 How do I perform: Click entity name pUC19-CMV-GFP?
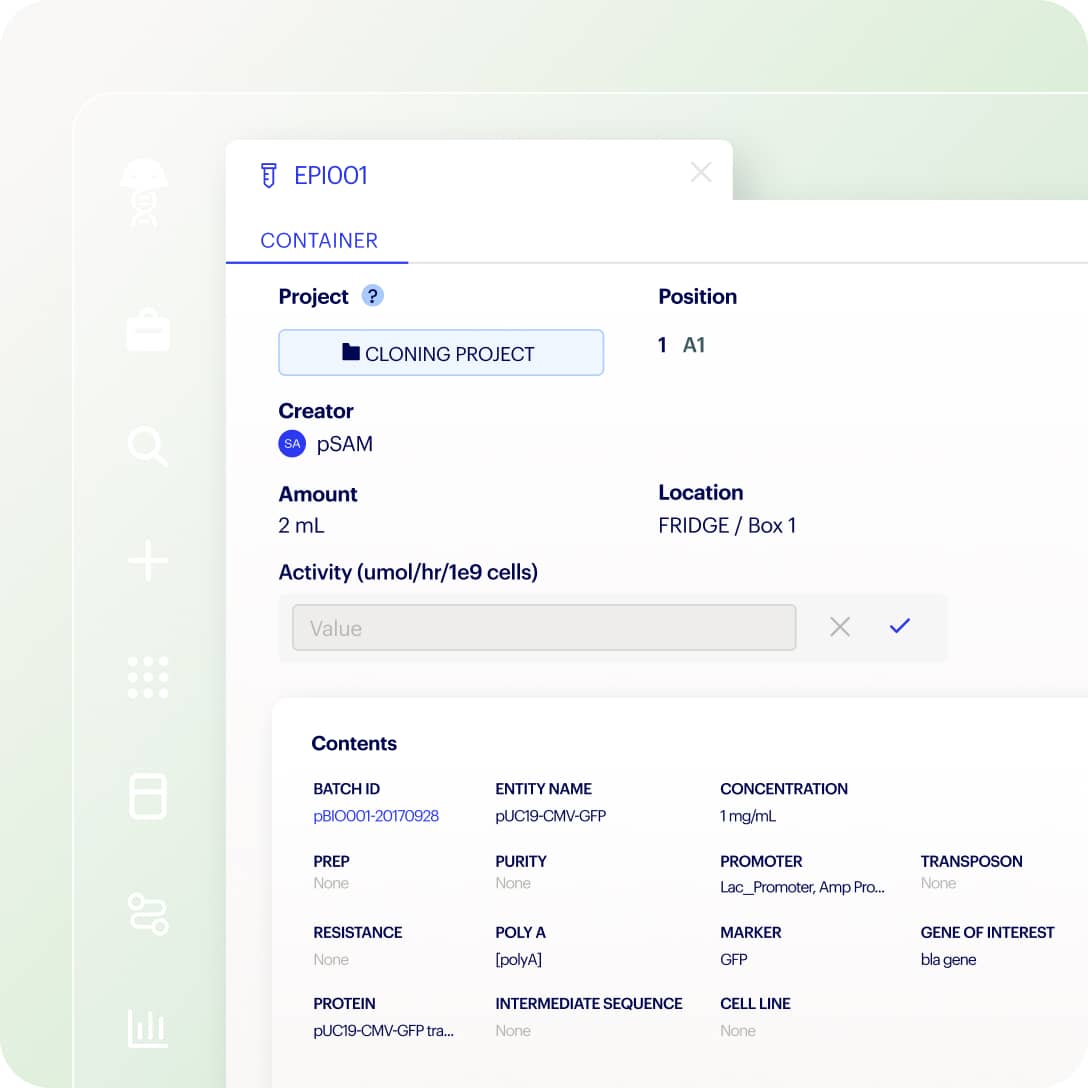tap(550, 816)
